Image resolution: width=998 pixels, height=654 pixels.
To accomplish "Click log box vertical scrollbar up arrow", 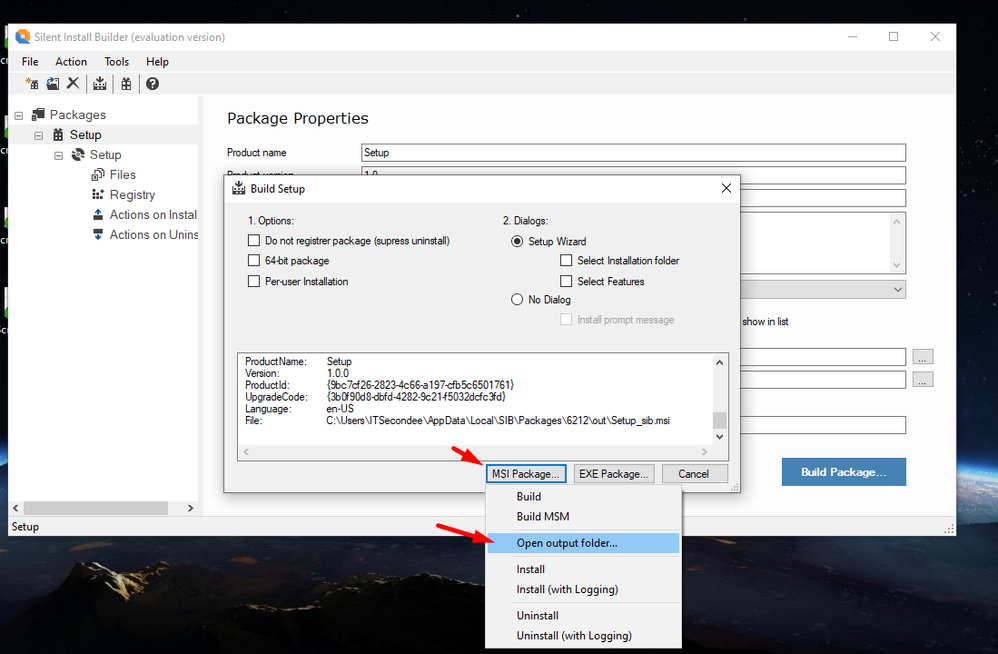I will click(719, 362).
